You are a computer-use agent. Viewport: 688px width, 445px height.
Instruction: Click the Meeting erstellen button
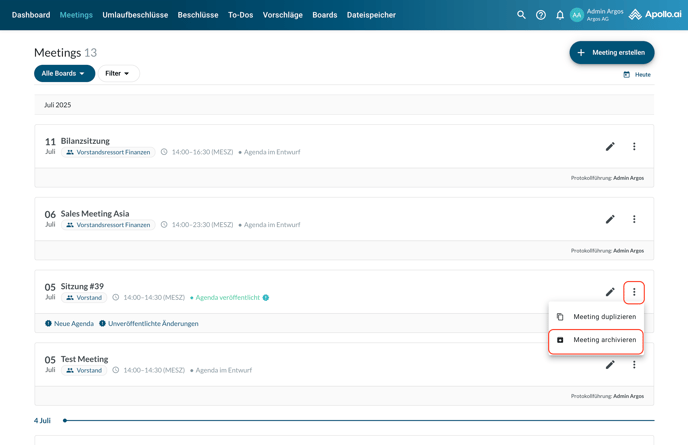(611, 52)
